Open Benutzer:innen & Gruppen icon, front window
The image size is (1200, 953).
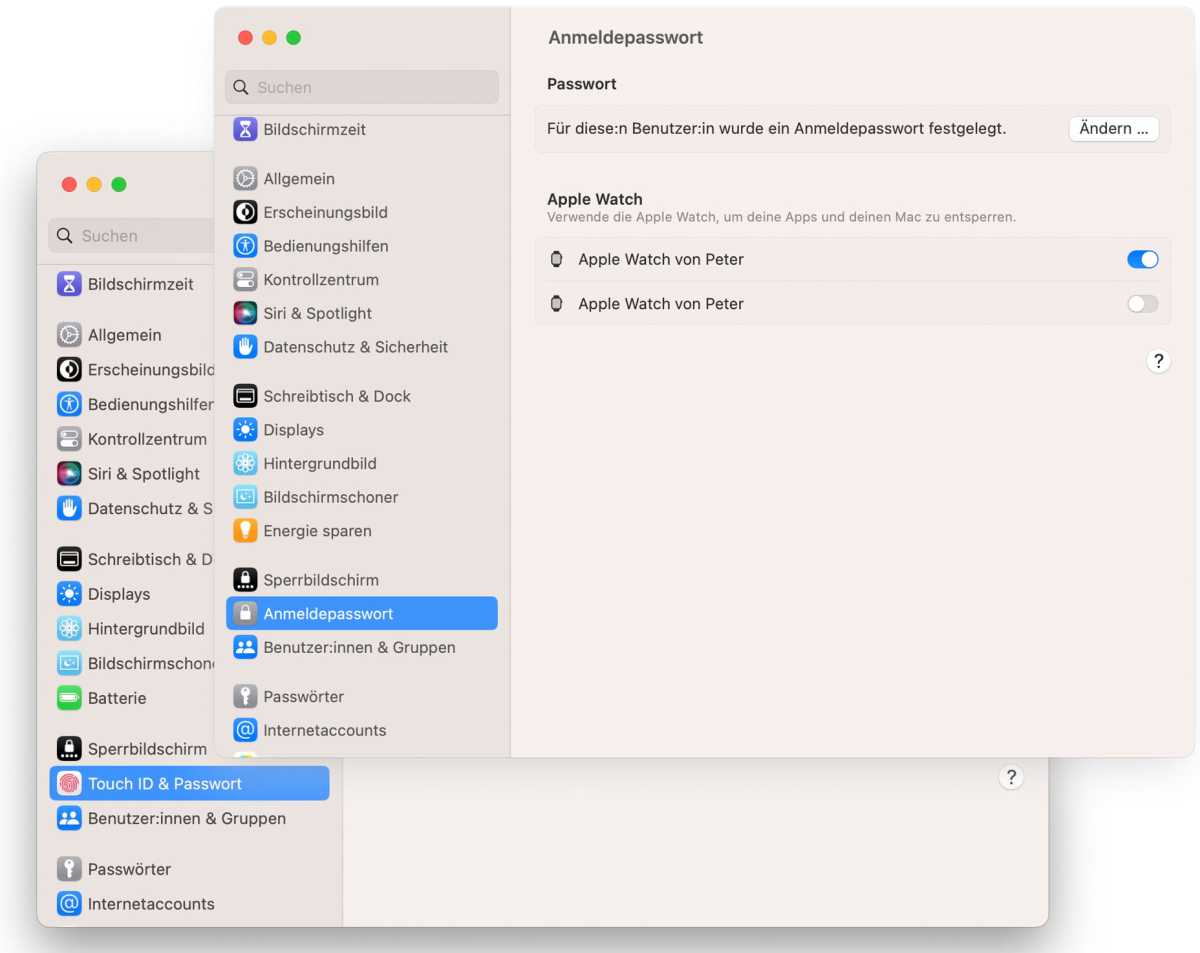click(x=245, y=648)
